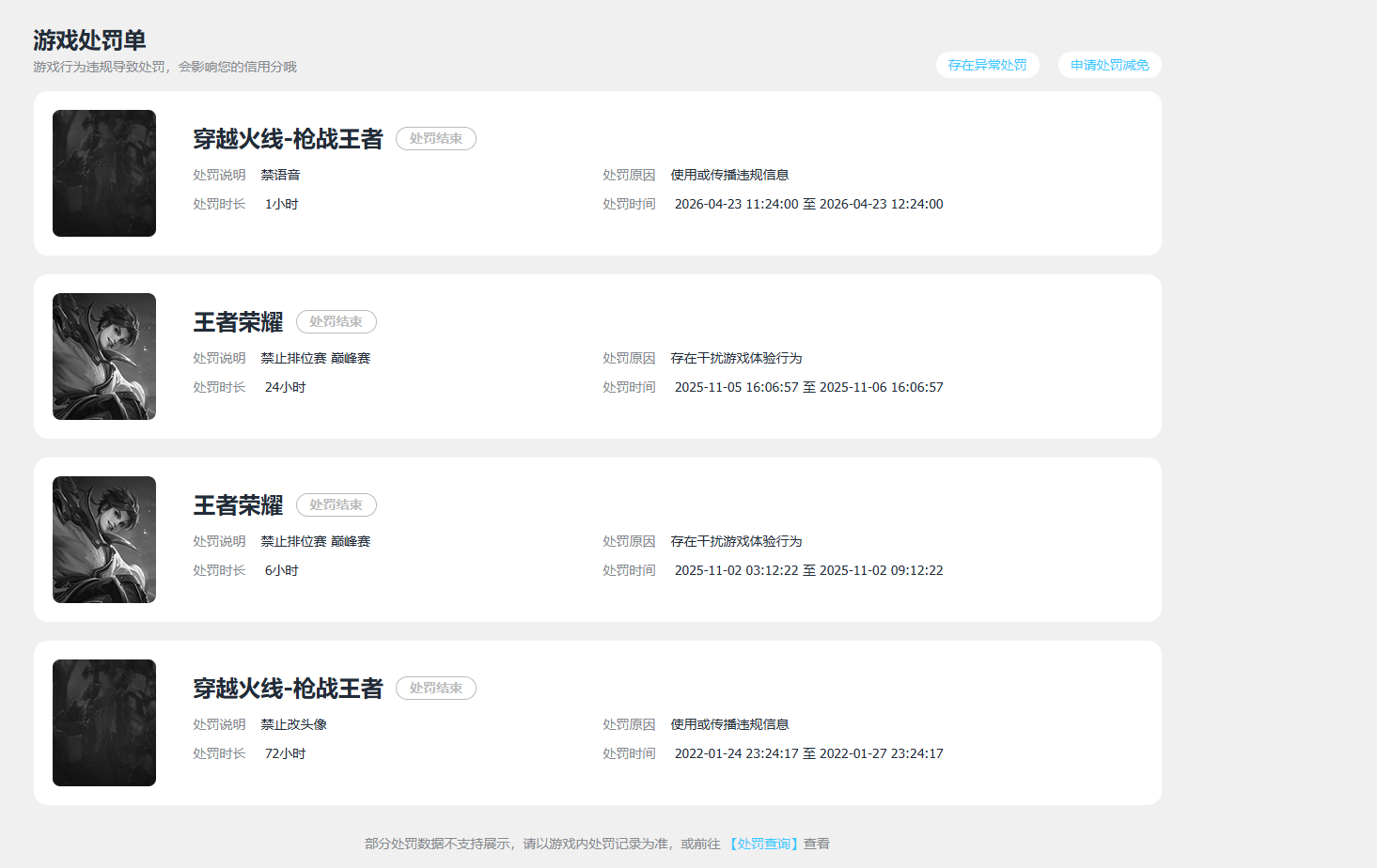Select 使用或传播违规信息 on the 禁语音 card
The image size is (1377, 868).
click(x=730, y=175)
